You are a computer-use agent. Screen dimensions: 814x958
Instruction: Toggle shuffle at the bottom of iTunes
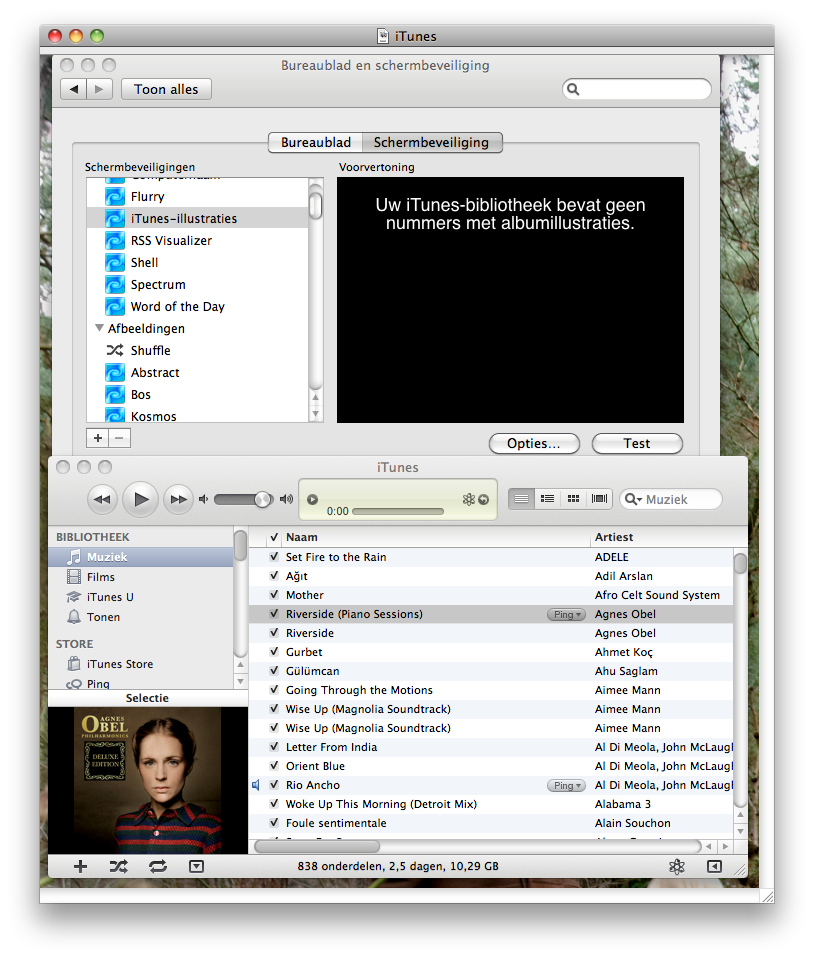click(x=118, y=866)
